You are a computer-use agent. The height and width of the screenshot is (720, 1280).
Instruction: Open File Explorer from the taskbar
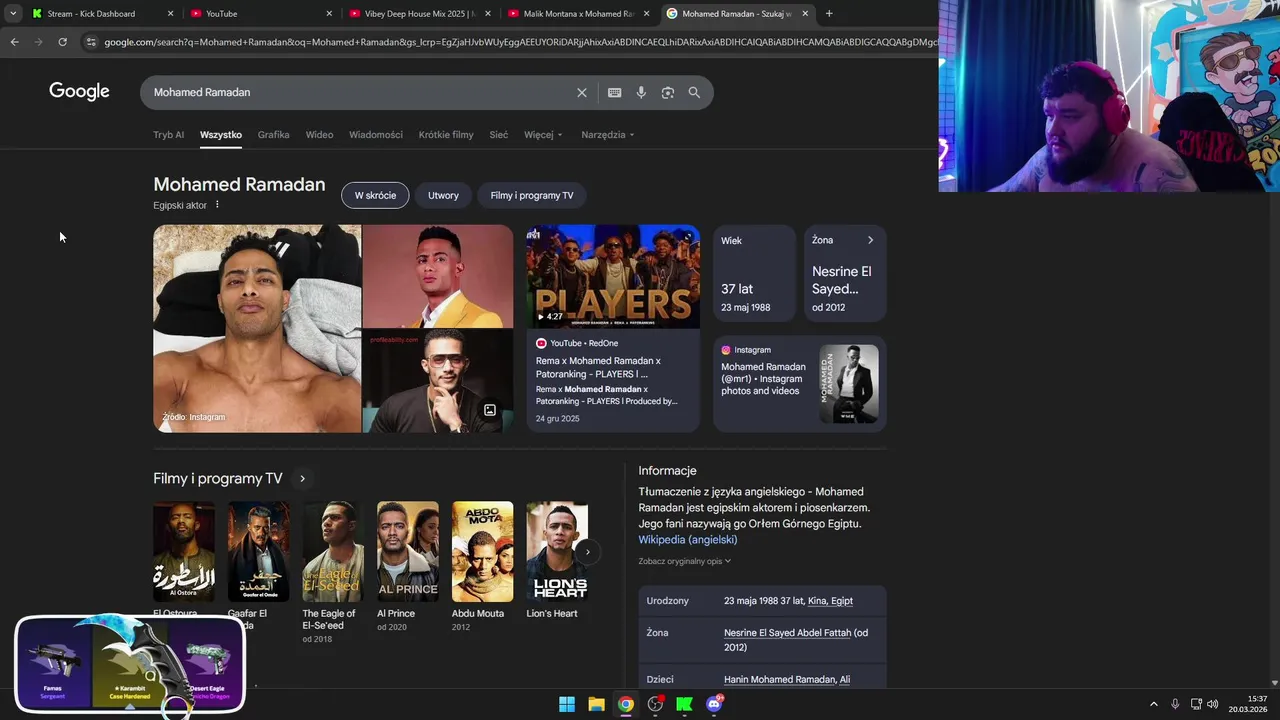click(x=596, y=704)
